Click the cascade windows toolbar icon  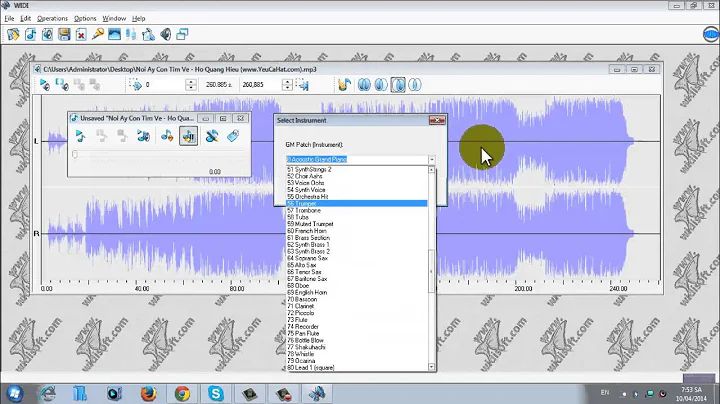coord(182,34)
